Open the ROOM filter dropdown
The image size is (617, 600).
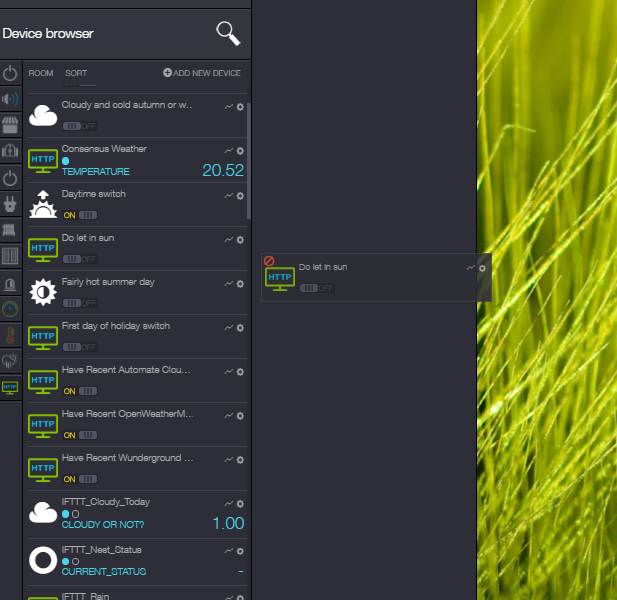click(41, 73)
